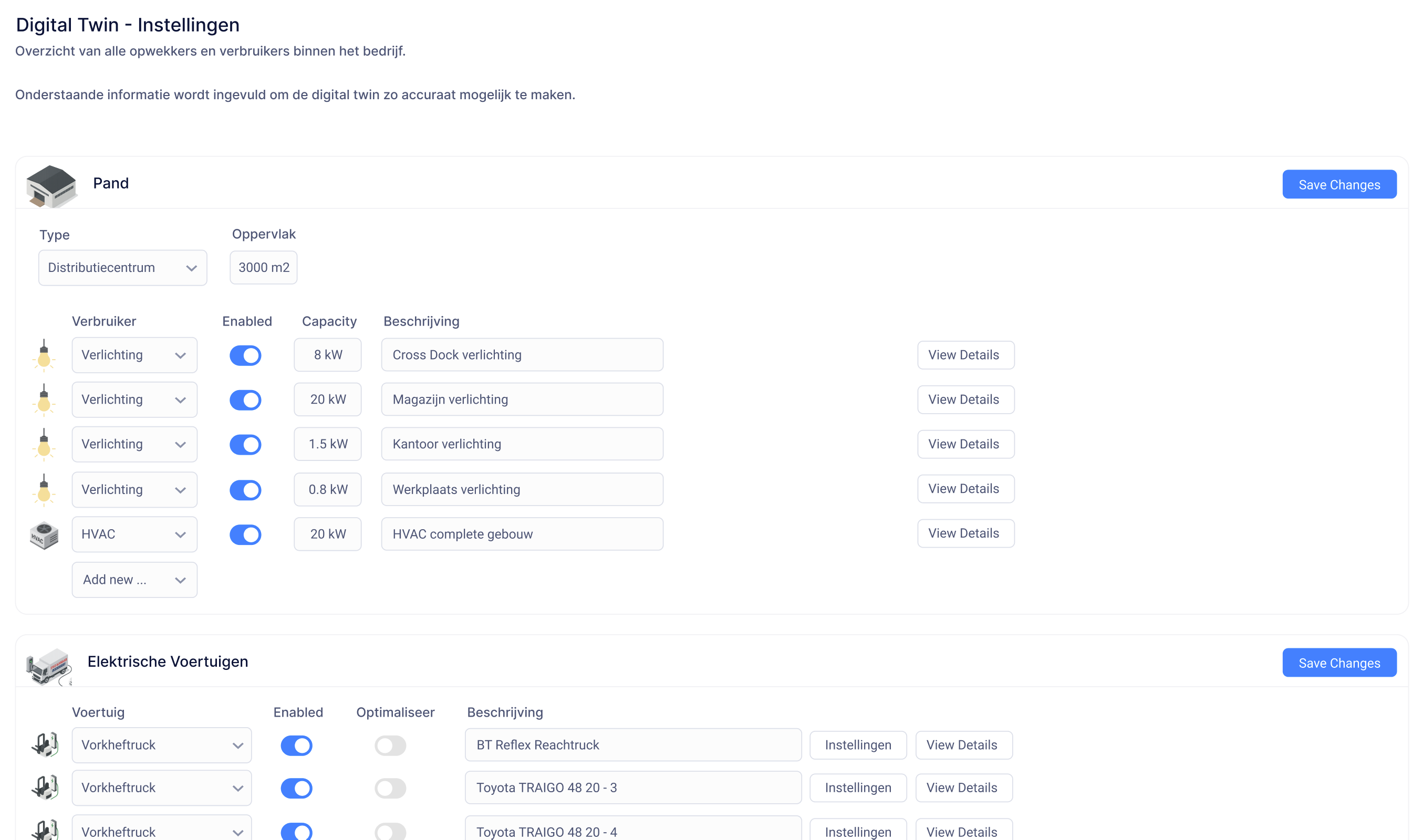Click the forklift icon for BT Reflex Reachtruck
The width and height of the screenshot is (1423, 840).
tap(45, 745)
